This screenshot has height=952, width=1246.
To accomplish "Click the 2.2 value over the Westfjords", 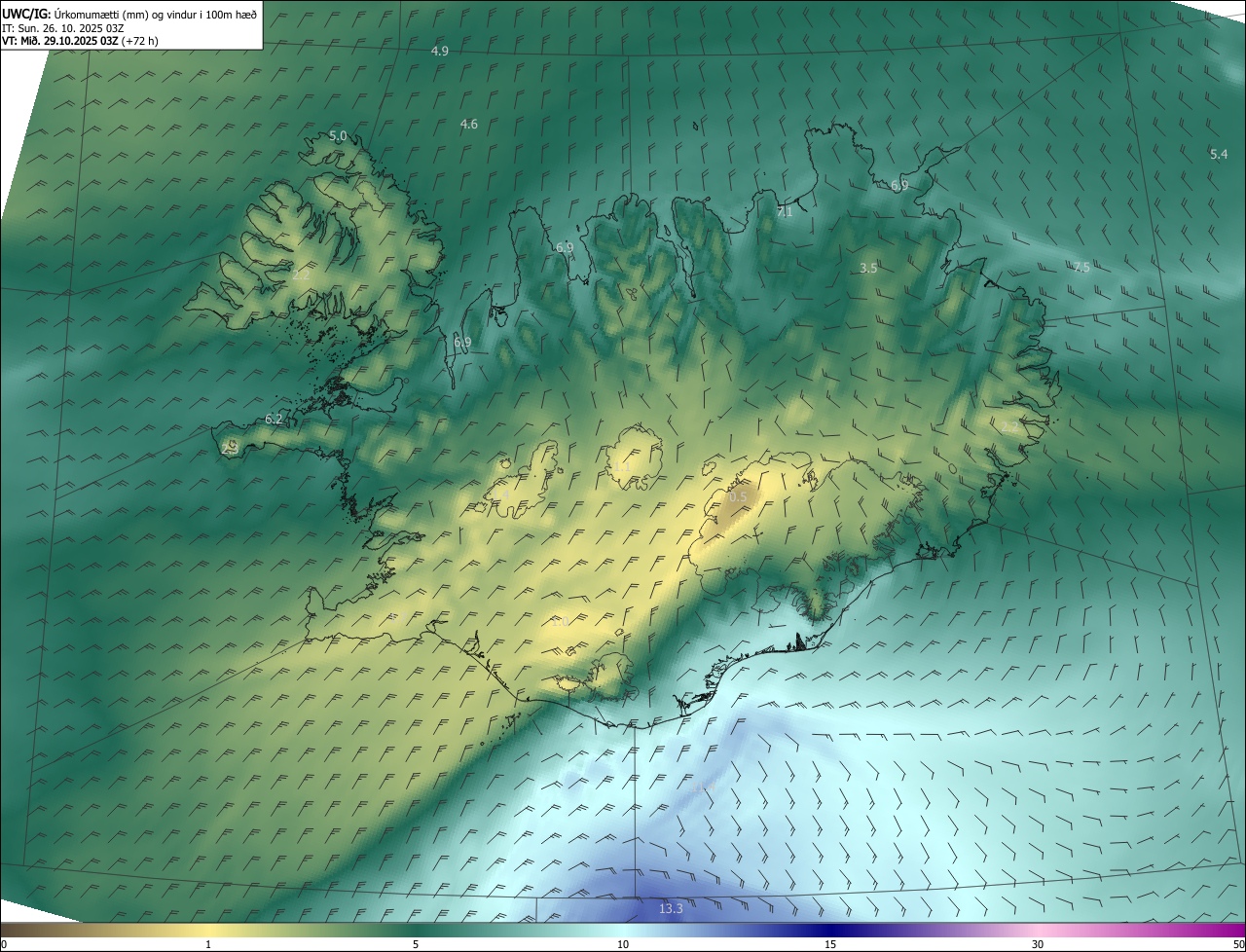I will (x=302, y=275).
